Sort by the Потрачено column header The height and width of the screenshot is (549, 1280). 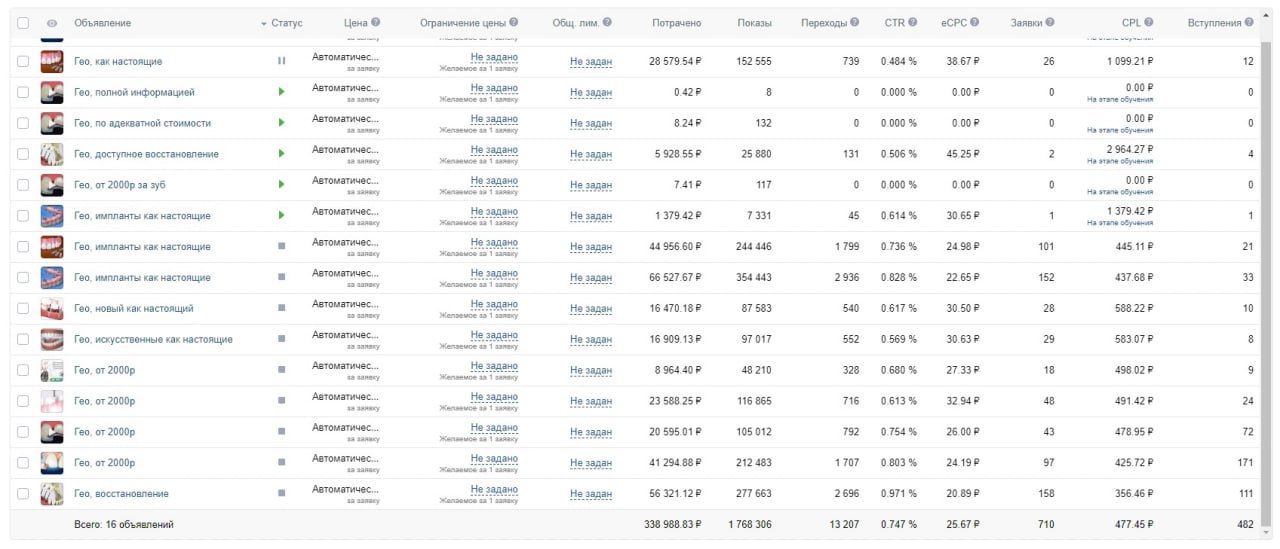point(676,23)
